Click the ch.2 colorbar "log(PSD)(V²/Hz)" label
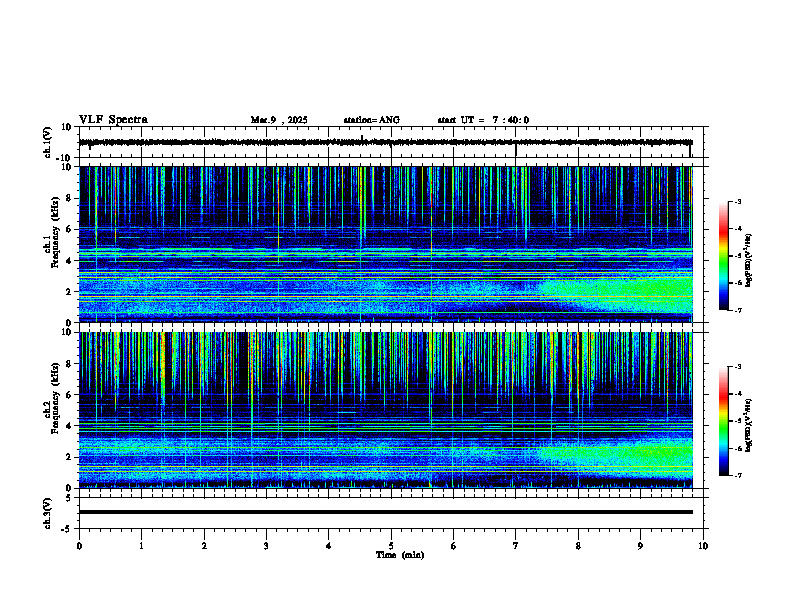The image size is (792, 612). pyautogui.click(x=748, y=425)
